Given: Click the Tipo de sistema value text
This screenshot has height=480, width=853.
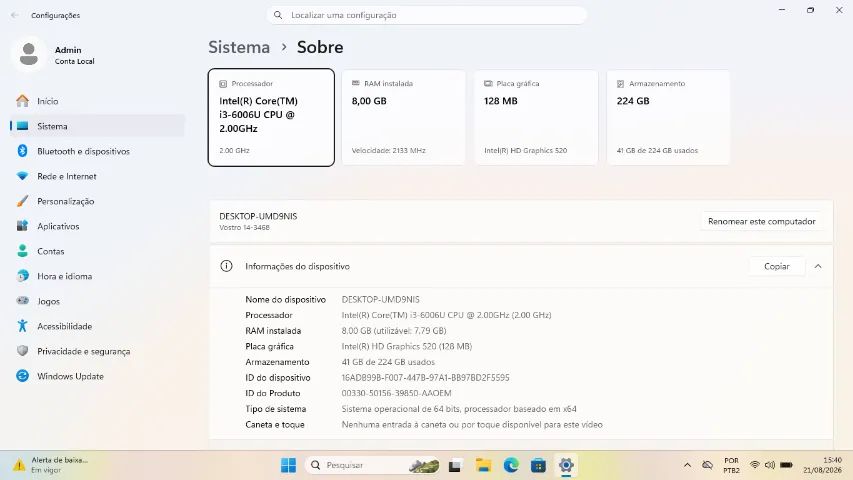Looking at the screenshot, I should 459,409.
